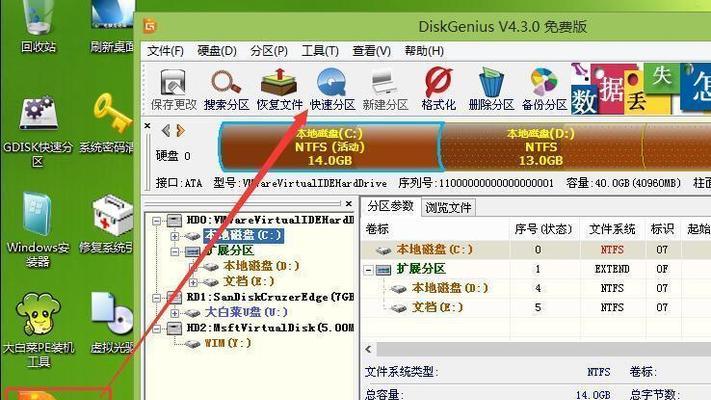Select the 文档(E:) row in partition table
This screenshot has width=711, height=400.
536,307
